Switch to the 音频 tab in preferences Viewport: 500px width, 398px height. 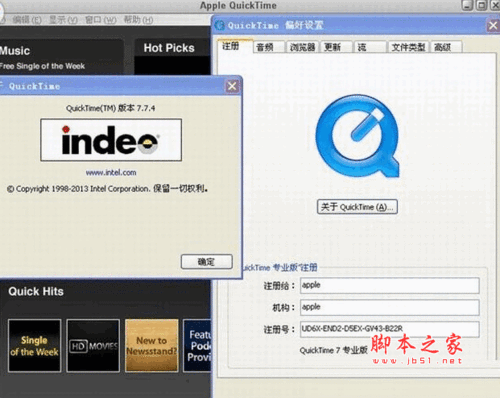(268, 47)
